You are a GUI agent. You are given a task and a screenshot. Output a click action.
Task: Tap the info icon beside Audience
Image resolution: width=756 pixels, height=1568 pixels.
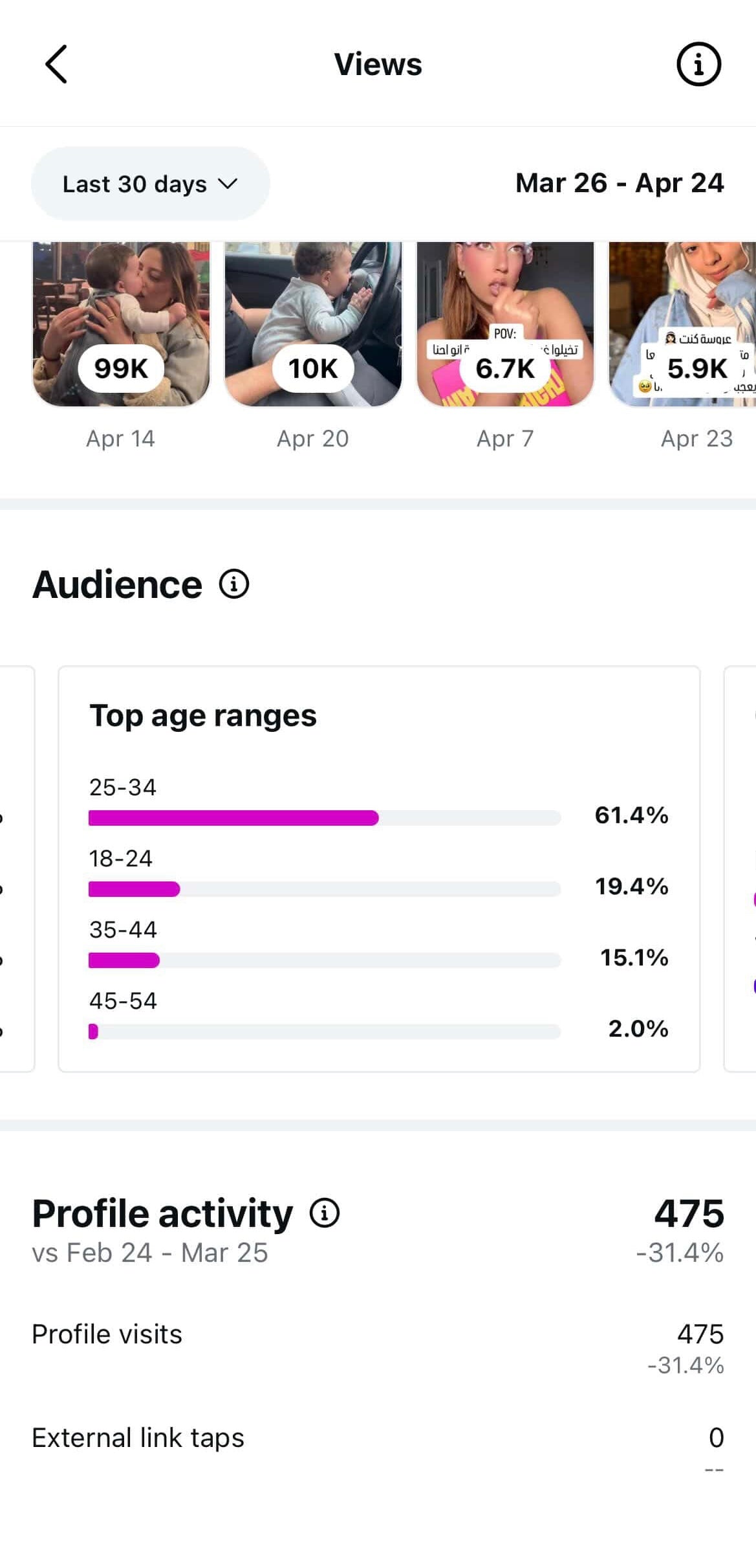233,584
